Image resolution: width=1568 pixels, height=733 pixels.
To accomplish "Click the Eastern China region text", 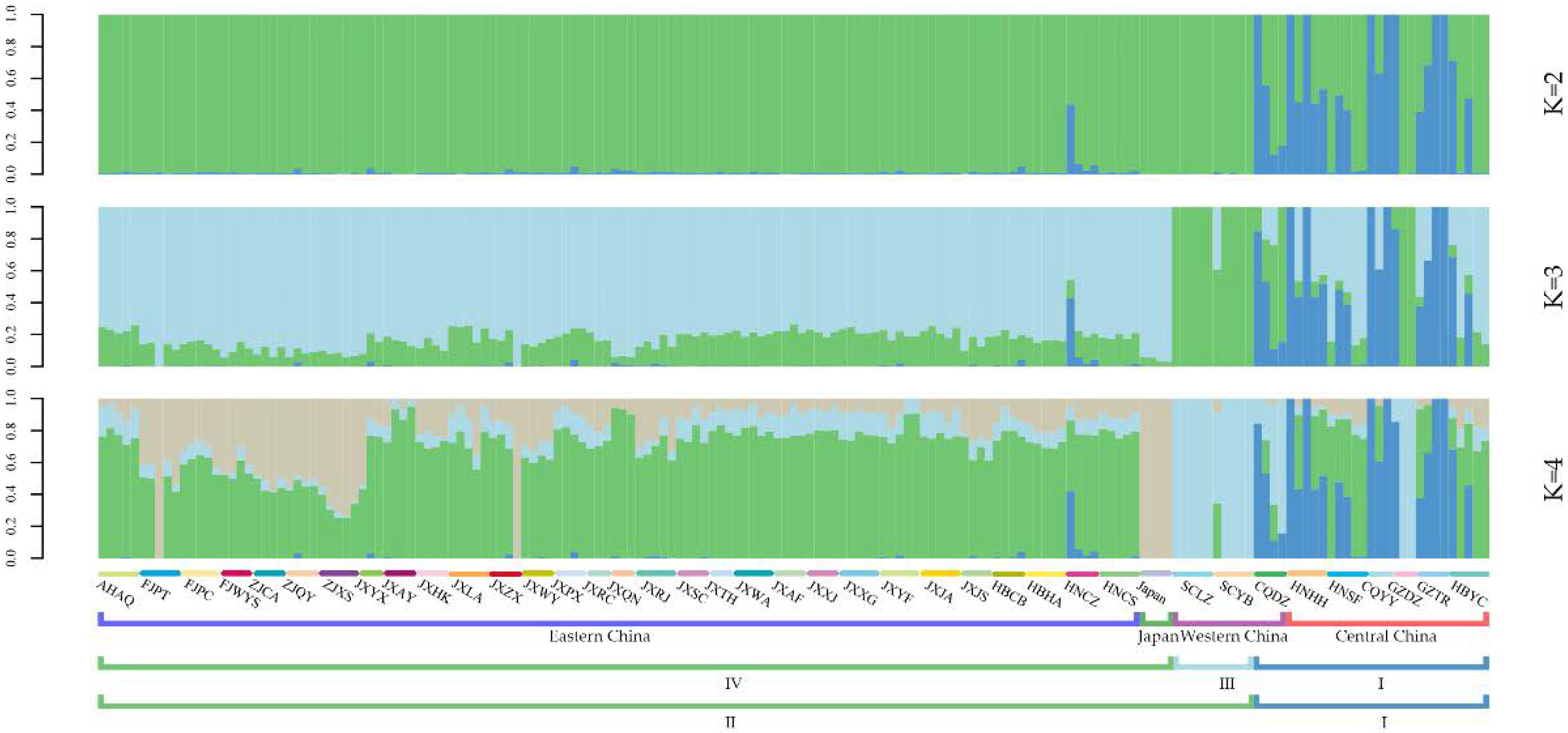I will pyautogui.click(x=599, y=637).
